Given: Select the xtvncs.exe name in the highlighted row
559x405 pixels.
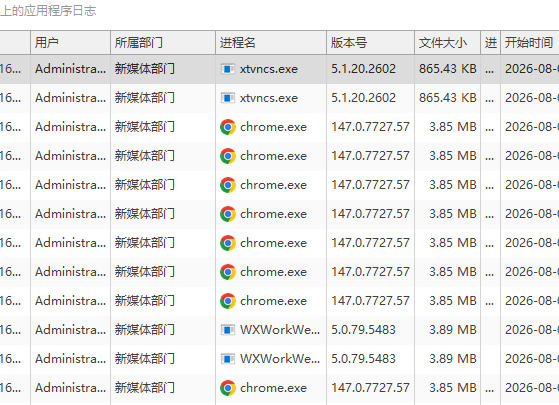Looking at the screenshot, I should (x=269, y=69).
